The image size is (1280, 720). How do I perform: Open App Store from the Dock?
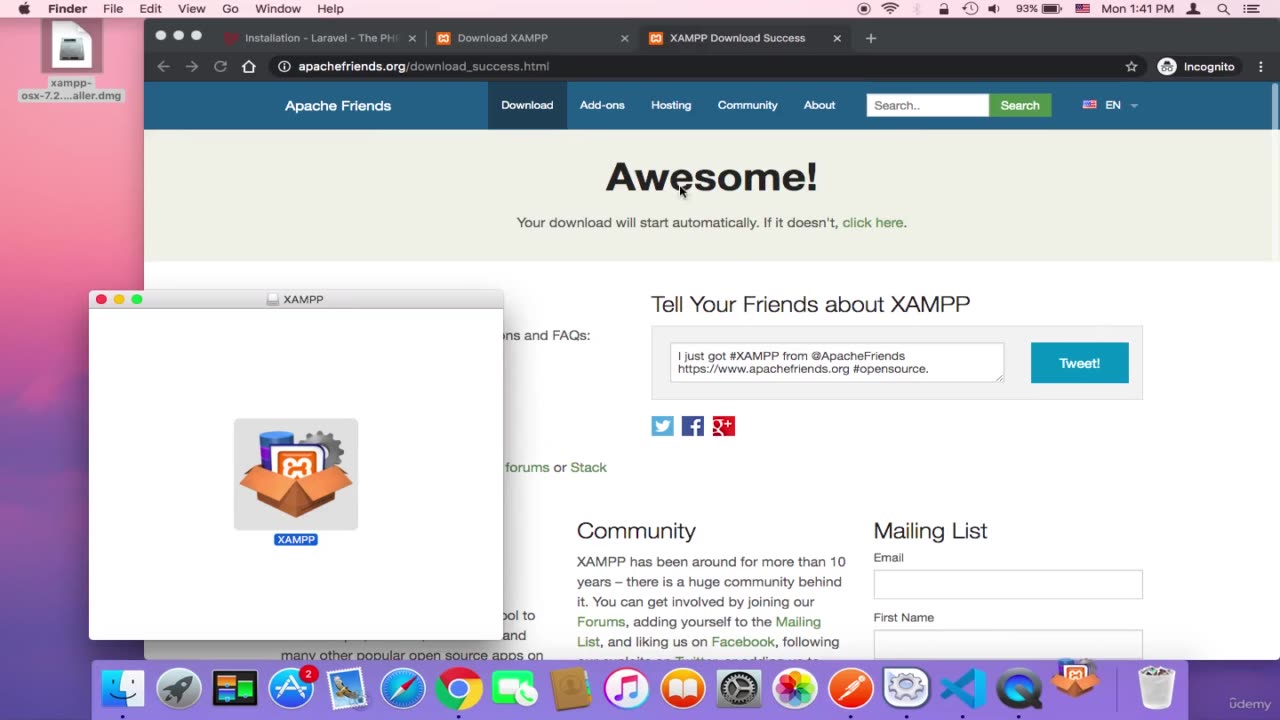(291, 688)
